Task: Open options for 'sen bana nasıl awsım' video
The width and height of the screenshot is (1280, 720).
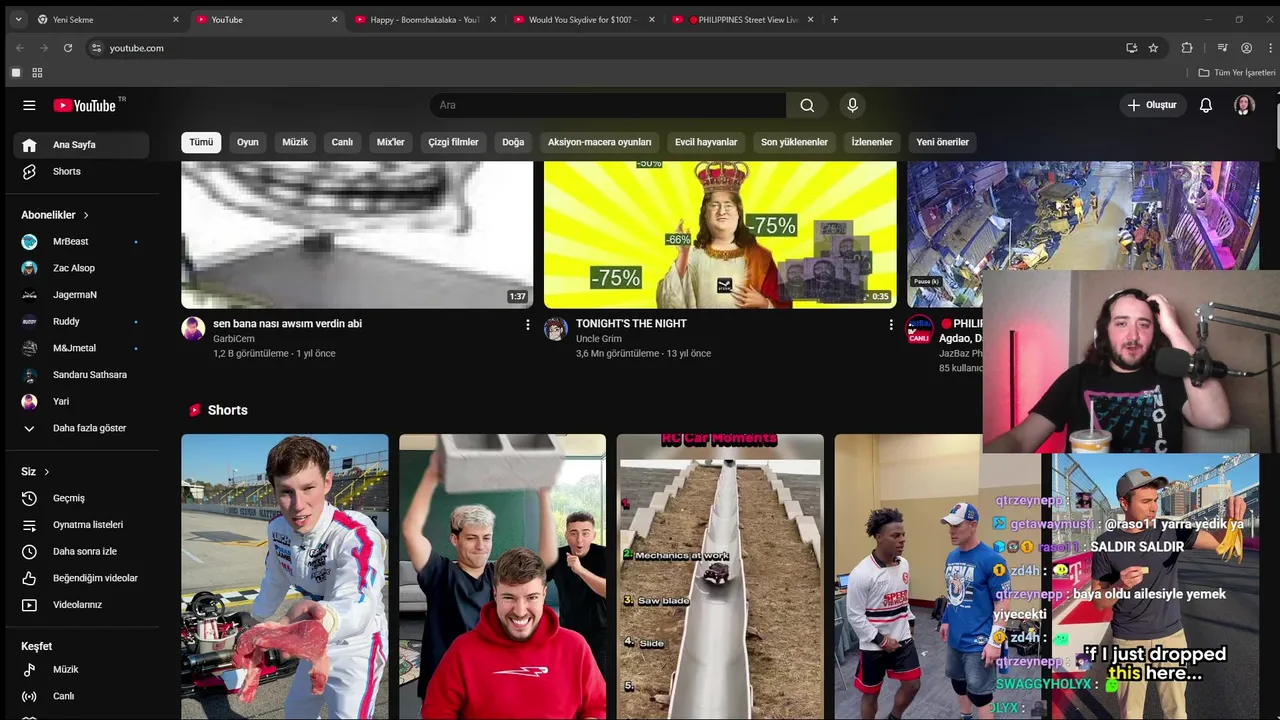Action: pyautogui.click(x=528, y=325)
